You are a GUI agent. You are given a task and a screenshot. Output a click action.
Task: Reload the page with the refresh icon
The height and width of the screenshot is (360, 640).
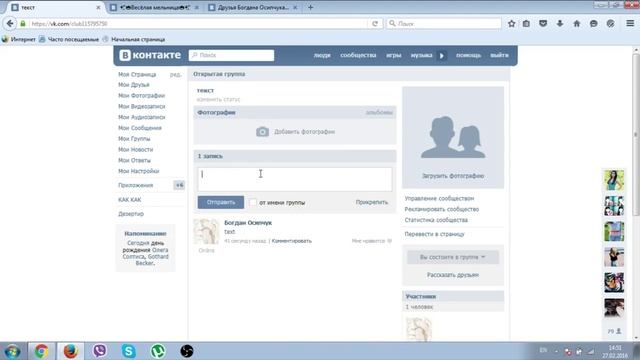click(375, 24)
